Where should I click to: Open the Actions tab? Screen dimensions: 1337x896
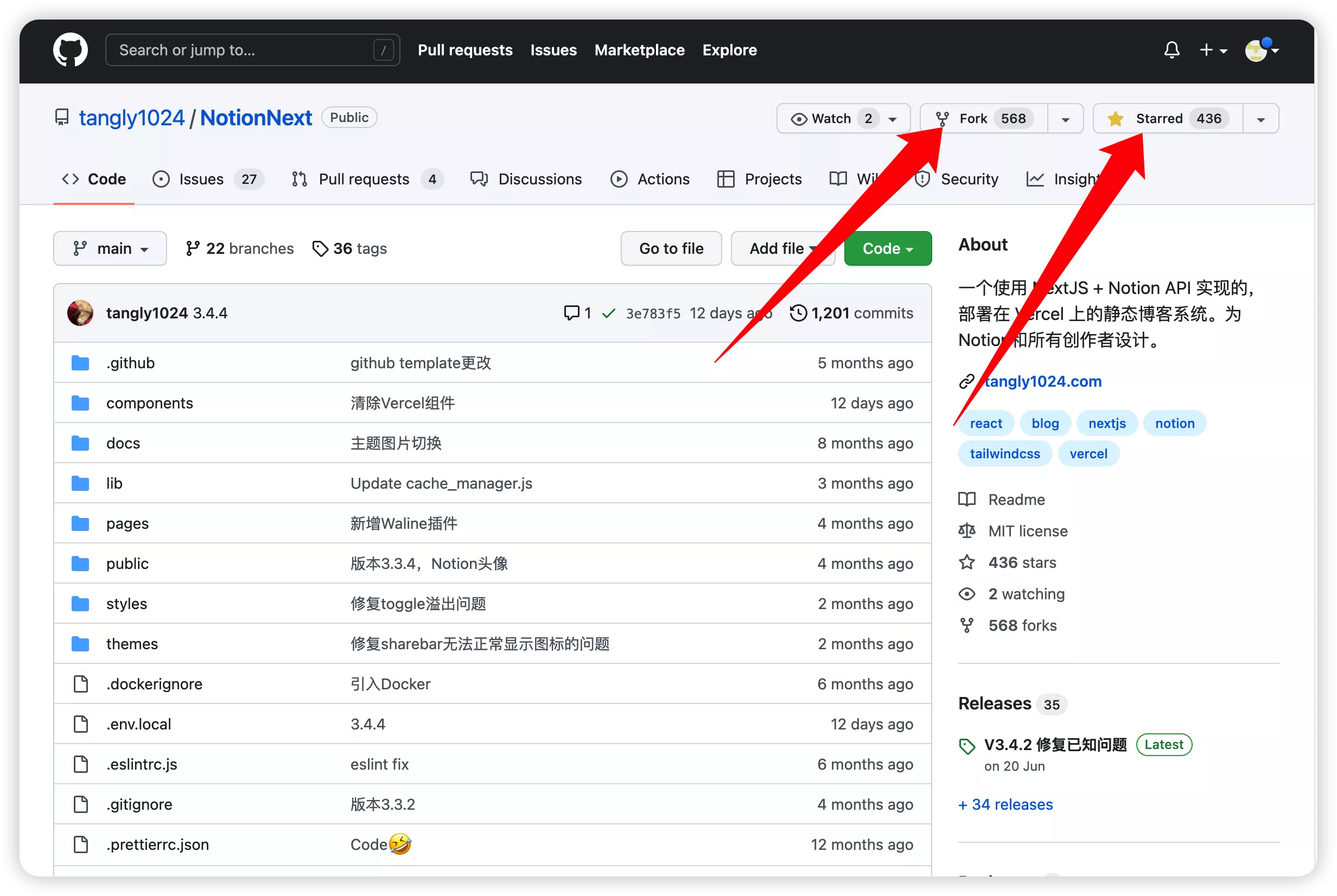coord(650,179)
